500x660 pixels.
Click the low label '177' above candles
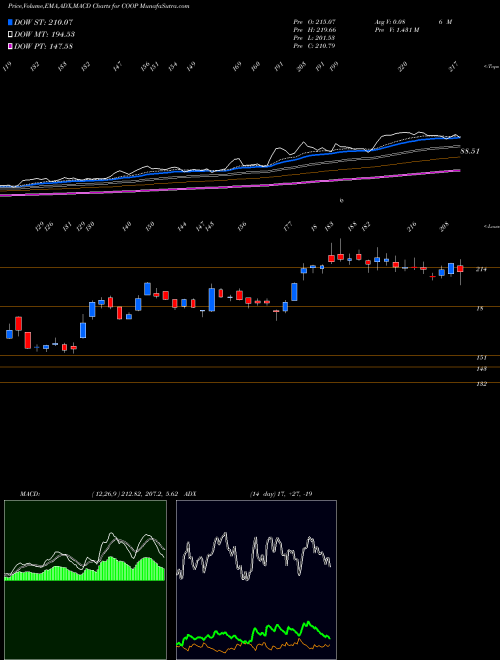click(x=288, y=227)
